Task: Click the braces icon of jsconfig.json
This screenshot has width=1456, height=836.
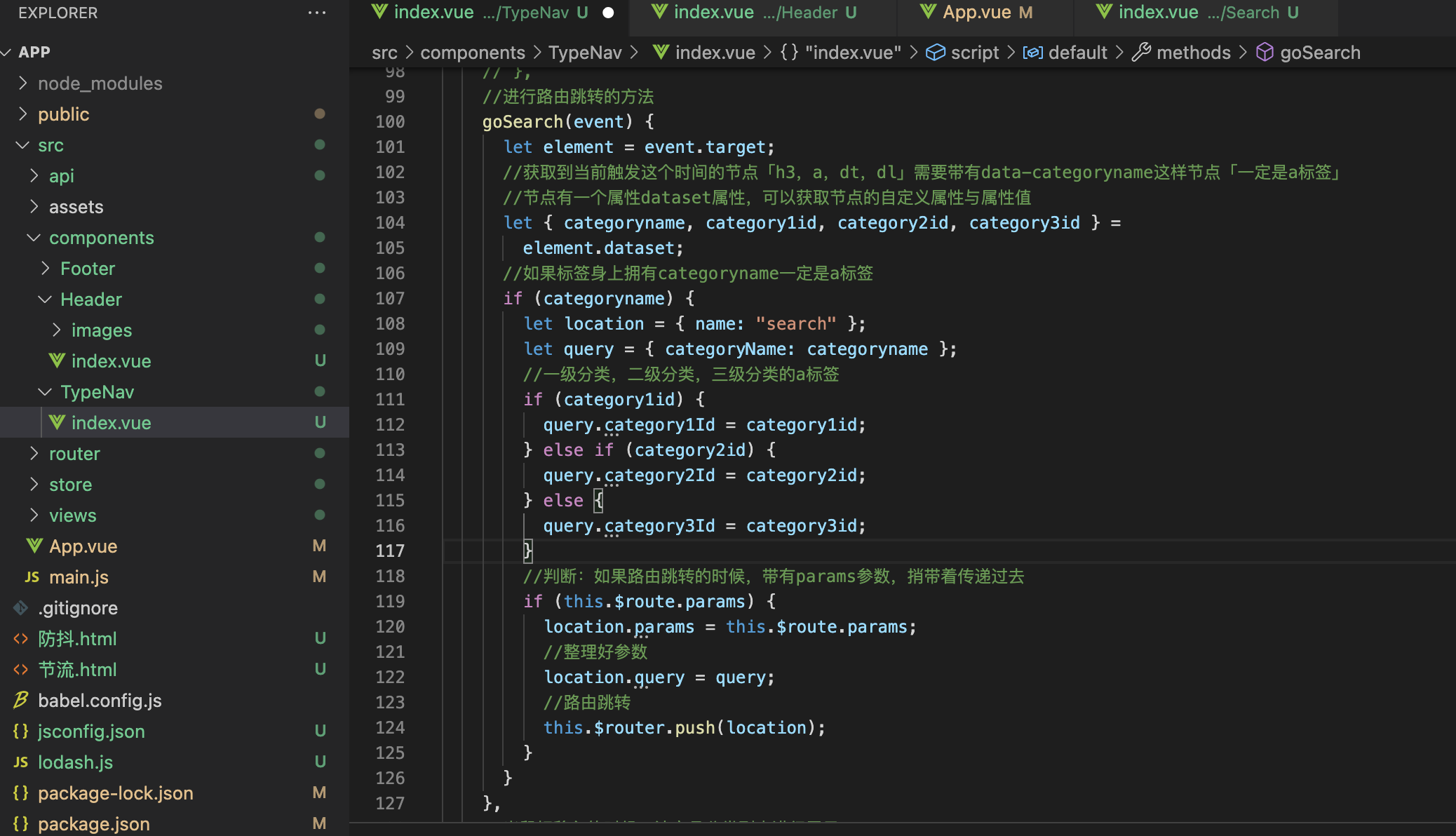Action: point(21,731)
